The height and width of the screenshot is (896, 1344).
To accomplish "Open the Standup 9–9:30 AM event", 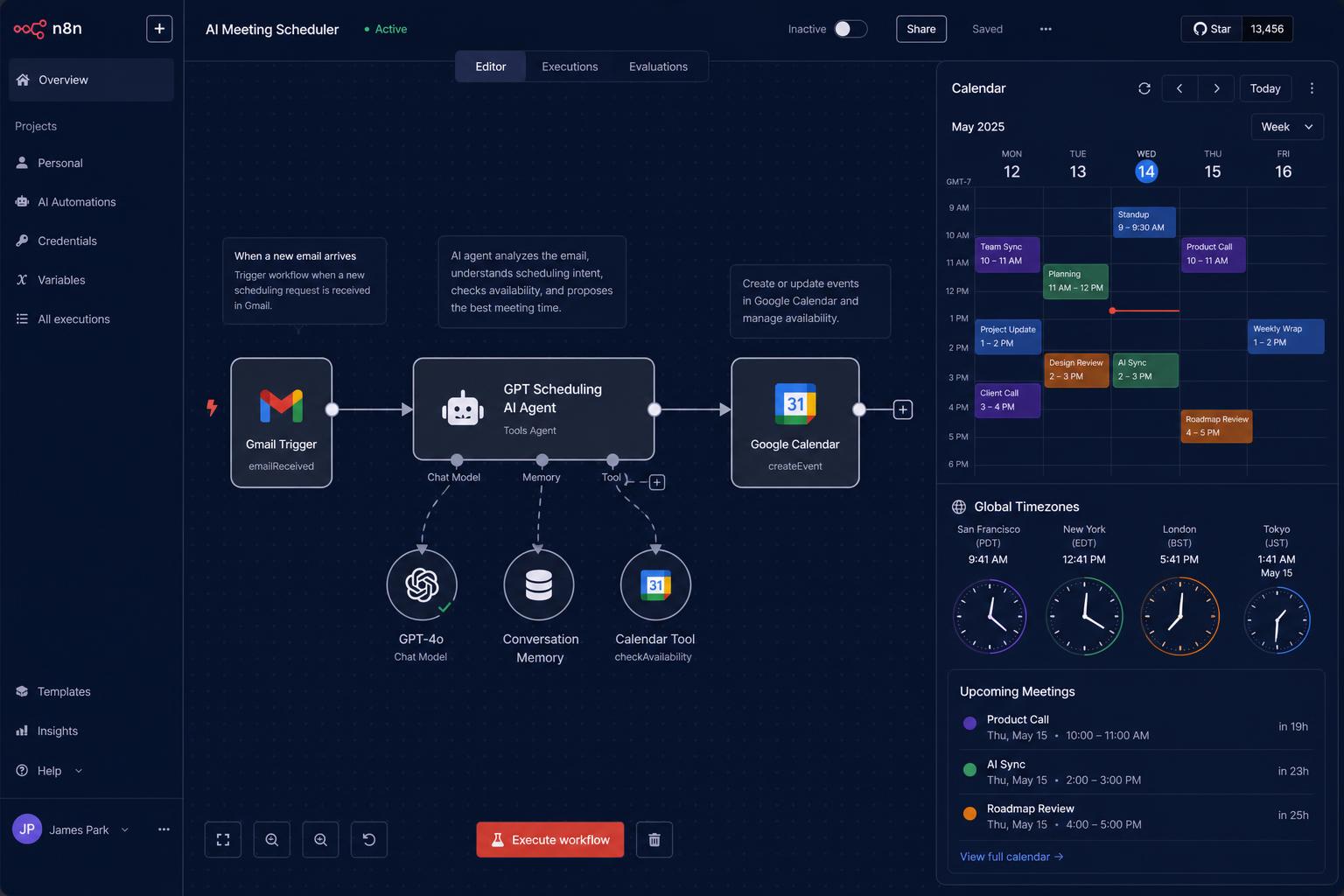I will tap(1144, 221).
